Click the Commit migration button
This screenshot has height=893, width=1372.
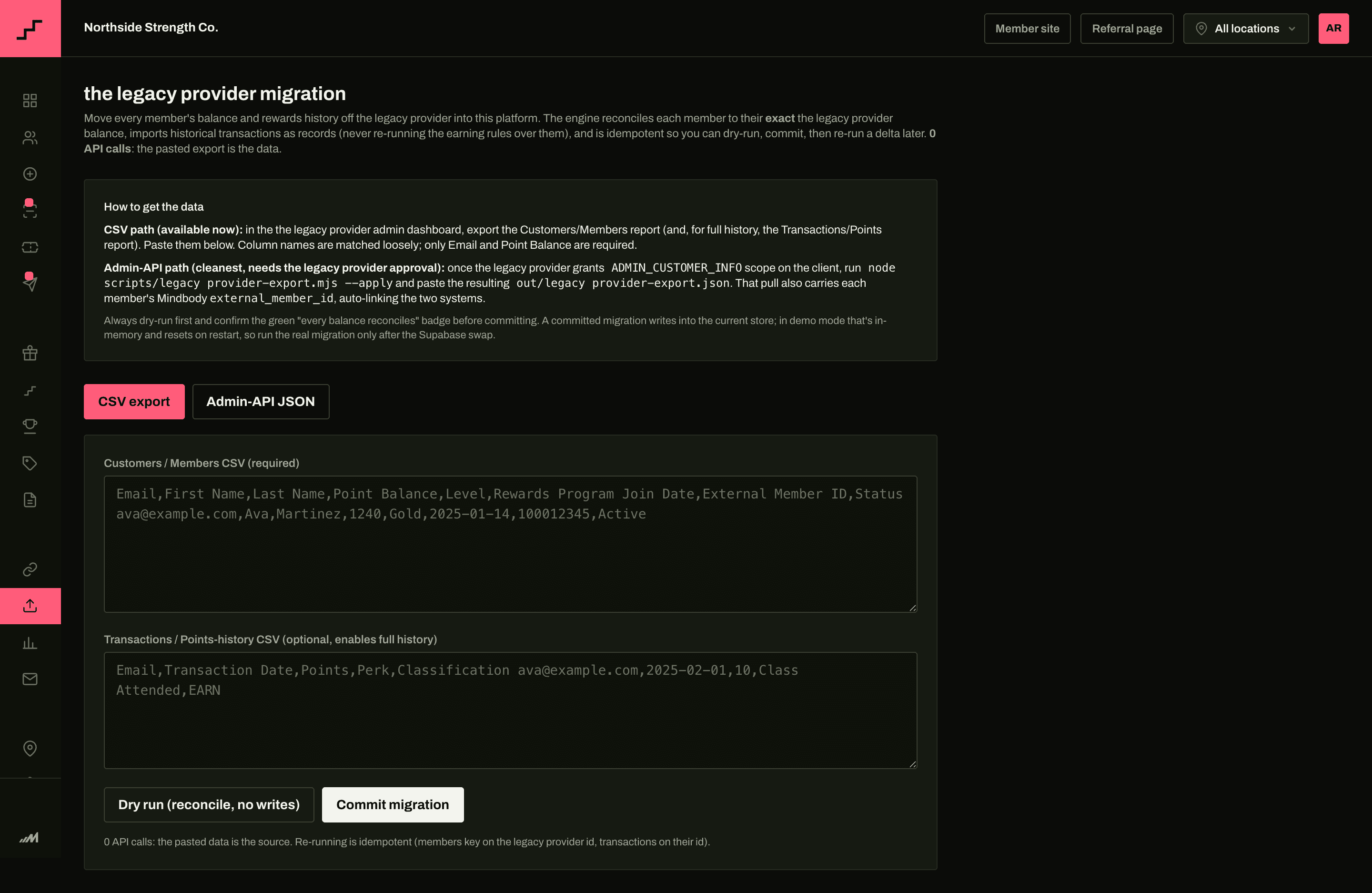[393, 804]
